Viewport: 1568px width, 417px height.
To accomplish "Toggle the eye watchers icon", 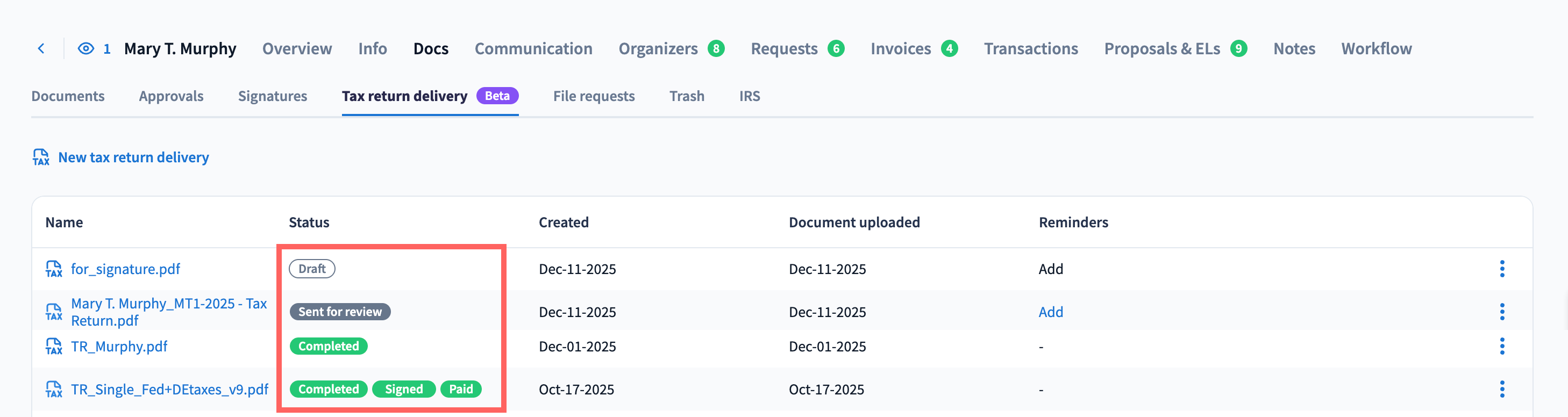I will point(86,48).
